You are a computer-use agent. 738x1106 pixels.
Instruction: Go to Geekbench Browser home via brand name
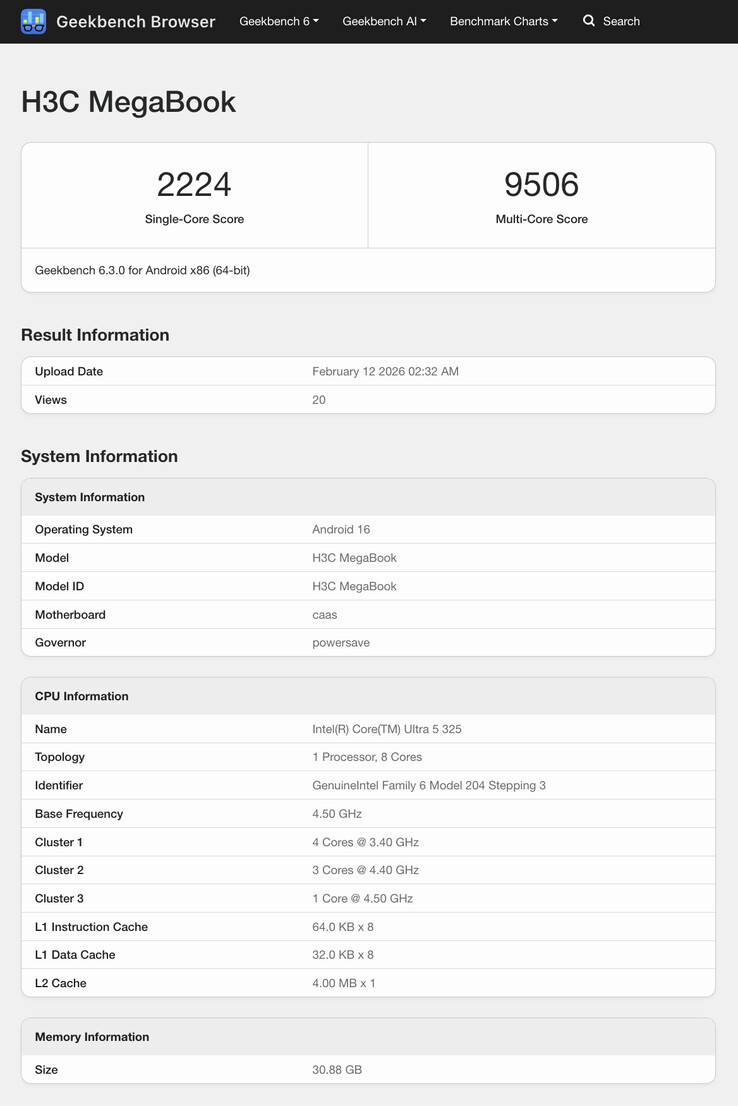tap(135, 21)
